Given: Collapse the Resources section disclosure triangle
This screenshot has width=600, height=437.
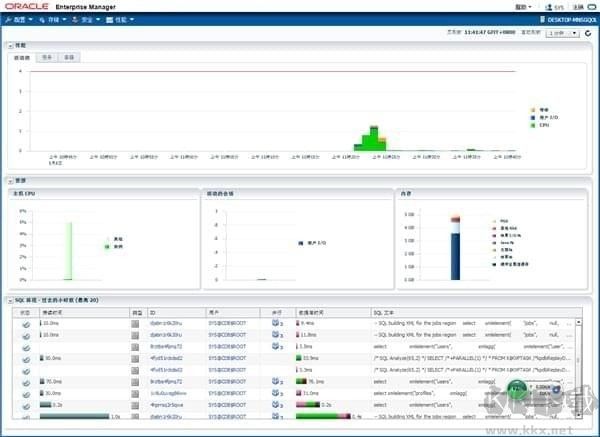Looking at the screenshot, I should click(10, 181).
